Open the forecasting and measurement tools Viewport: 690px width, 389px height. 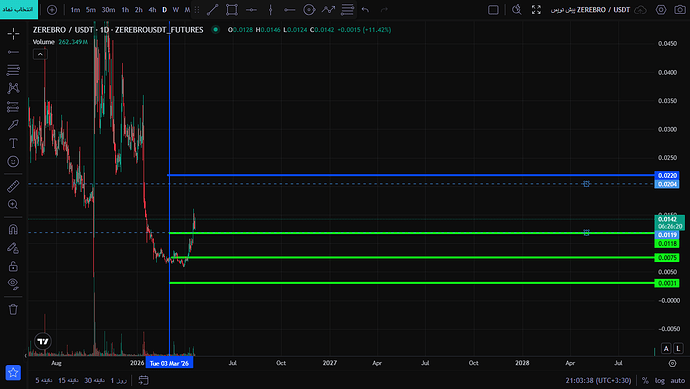point(13,106)
